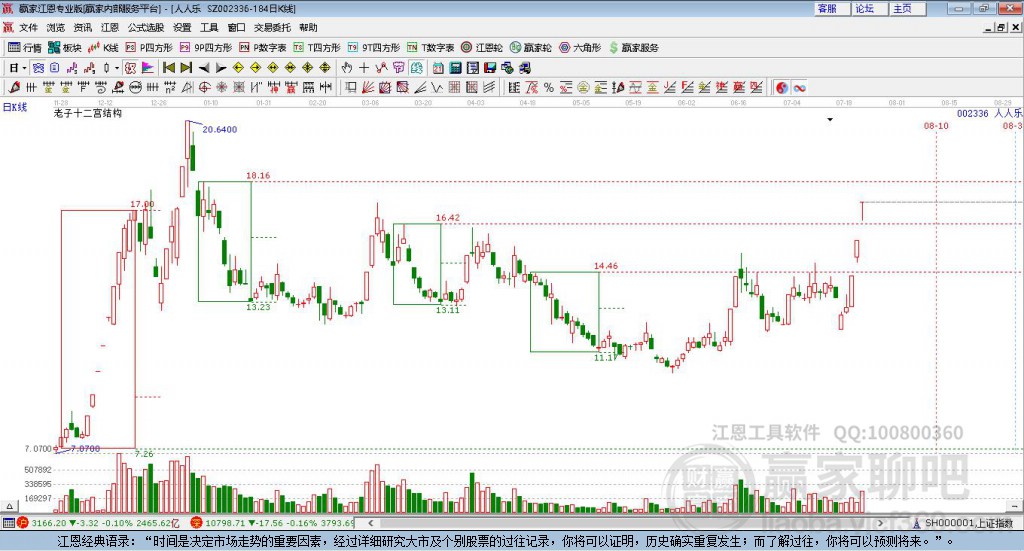Viewport: 1024px width, 551px height.
Task: Expand the candlestick style dropdown arrow
Action: [x=117, y=68]
